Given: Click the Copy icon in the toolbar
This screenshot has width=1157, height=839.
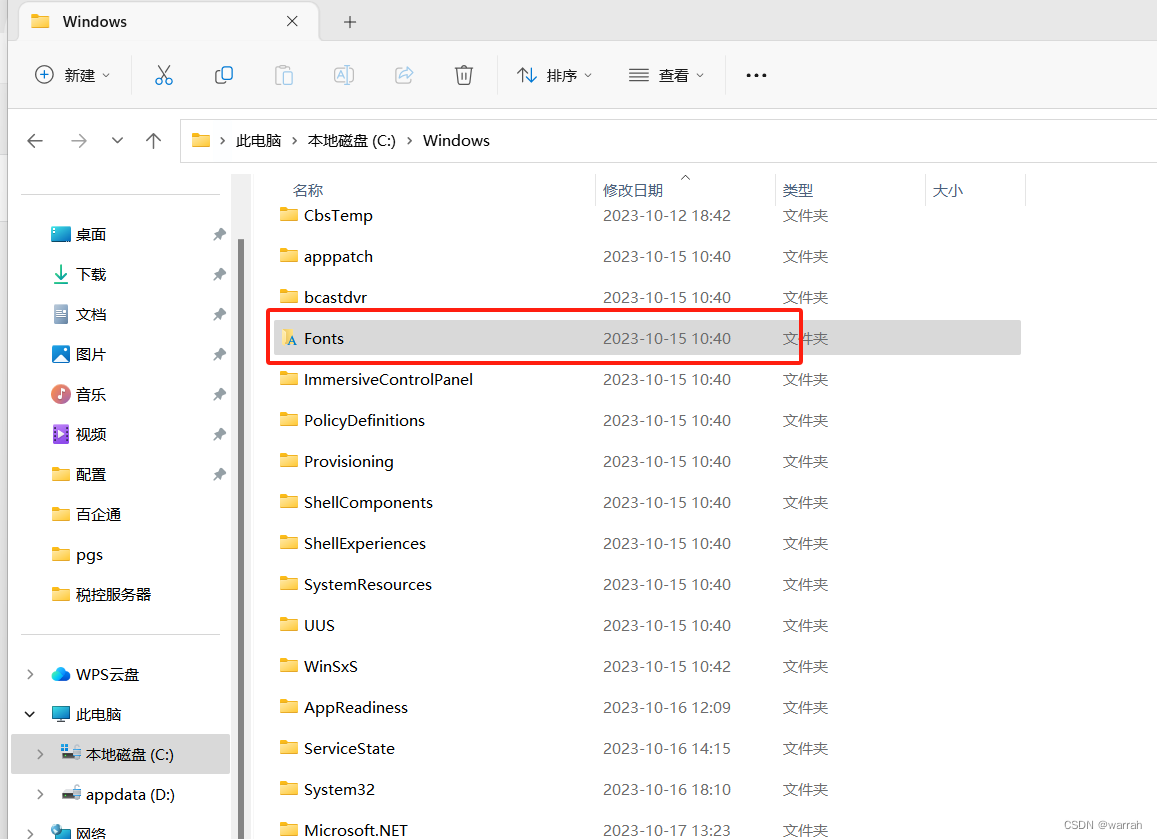Looking at the screenshot, I should [223, 74].
